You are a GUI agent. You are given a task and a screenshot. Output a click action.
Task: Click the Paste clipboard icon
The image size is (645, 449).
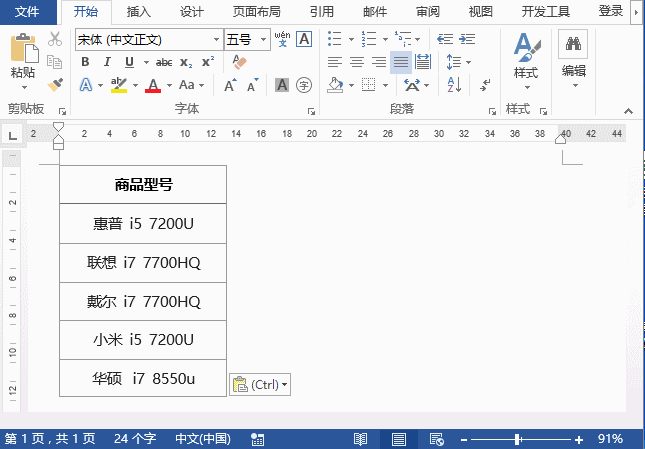24,48
